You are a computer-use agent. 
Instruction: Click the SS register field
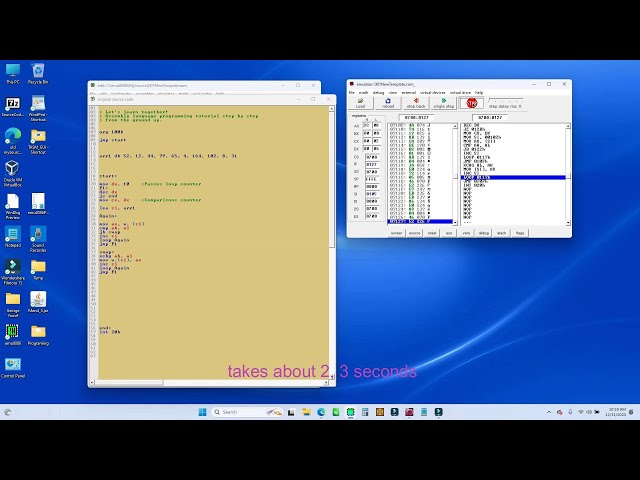click(x=371, y=172)
